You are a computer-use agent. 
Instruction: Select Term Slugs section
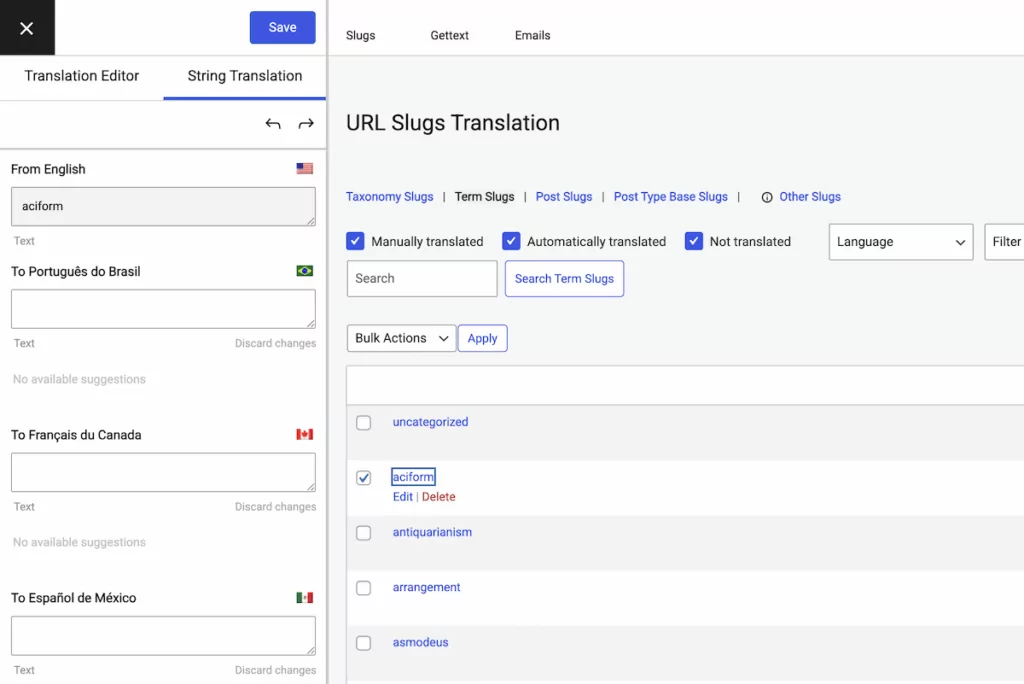tap(485, 197)
